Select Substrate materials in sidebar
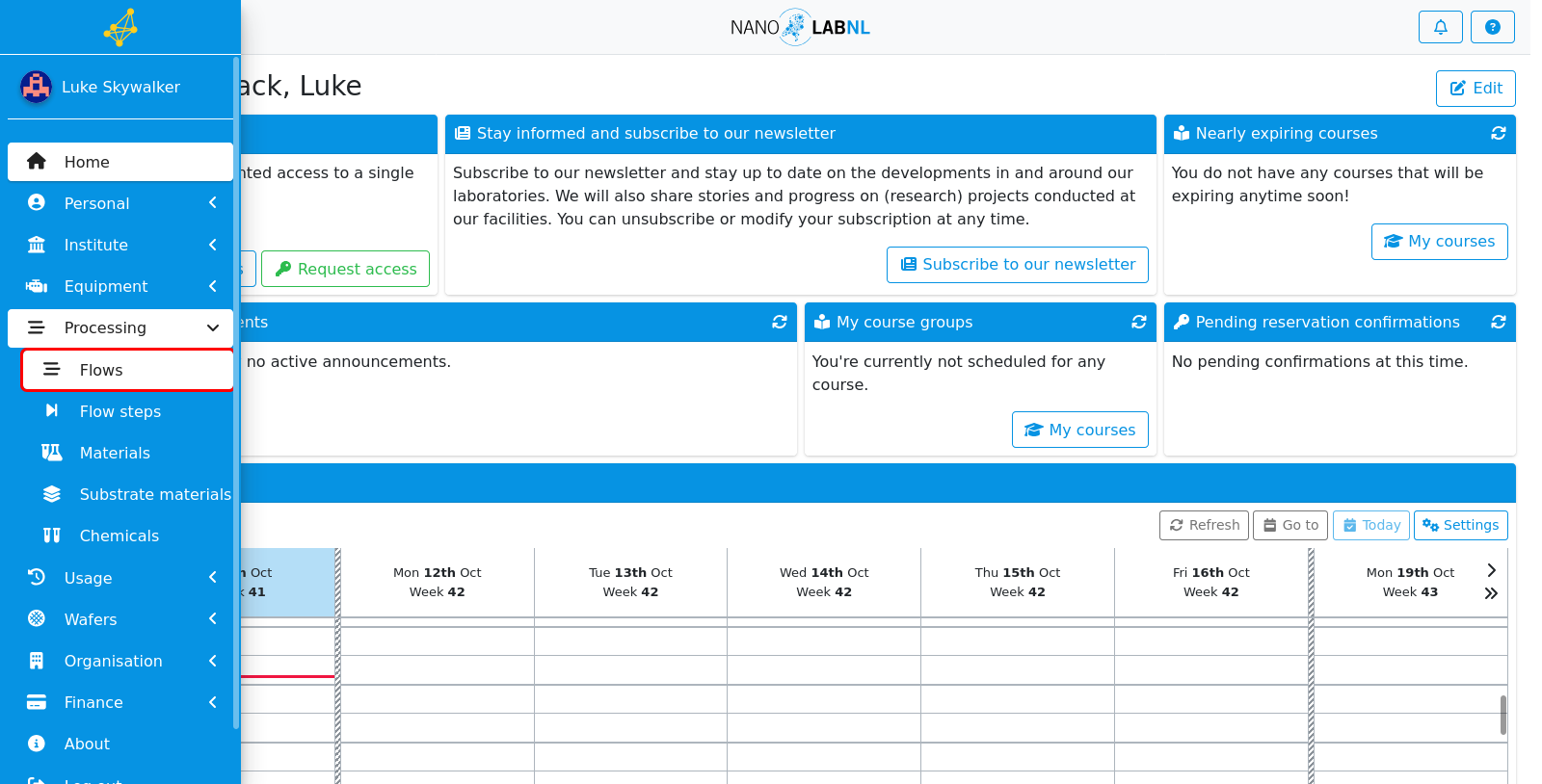Viewport: 1542px width, 784px height. tap(128, 494)
